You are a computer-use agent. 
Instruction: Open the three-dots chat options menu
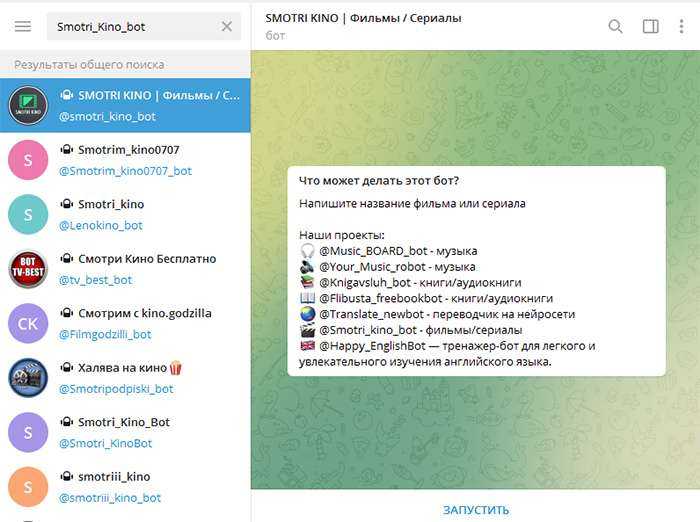point(681,26)
